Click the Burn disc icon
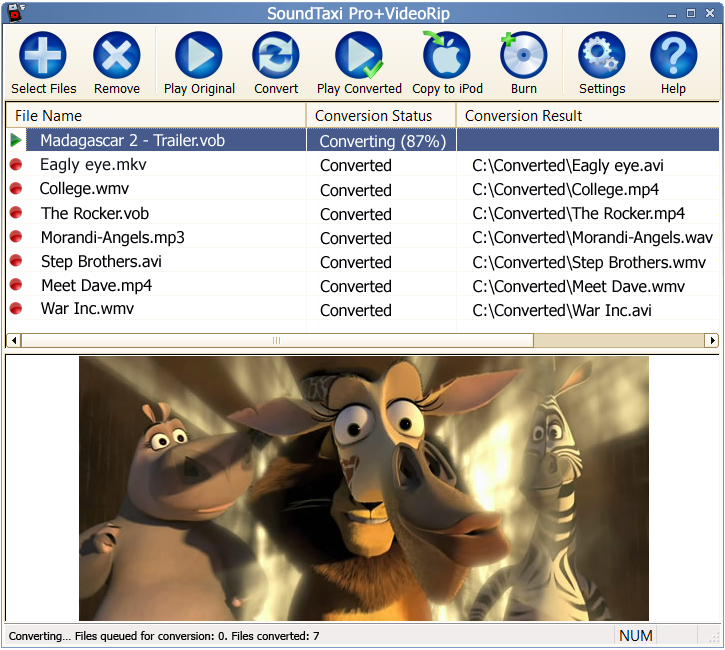Image resolution: width=725 pixels, height=650 pixels. [x=523, y=55]
